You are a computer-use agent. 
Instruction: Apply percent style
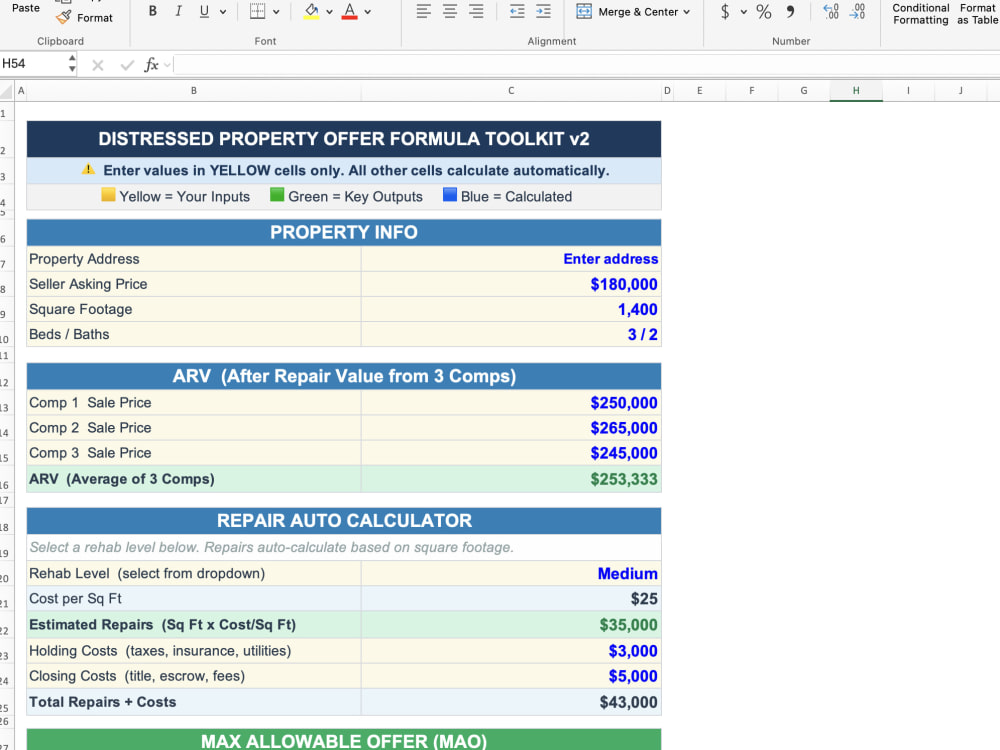pos(764,11)
